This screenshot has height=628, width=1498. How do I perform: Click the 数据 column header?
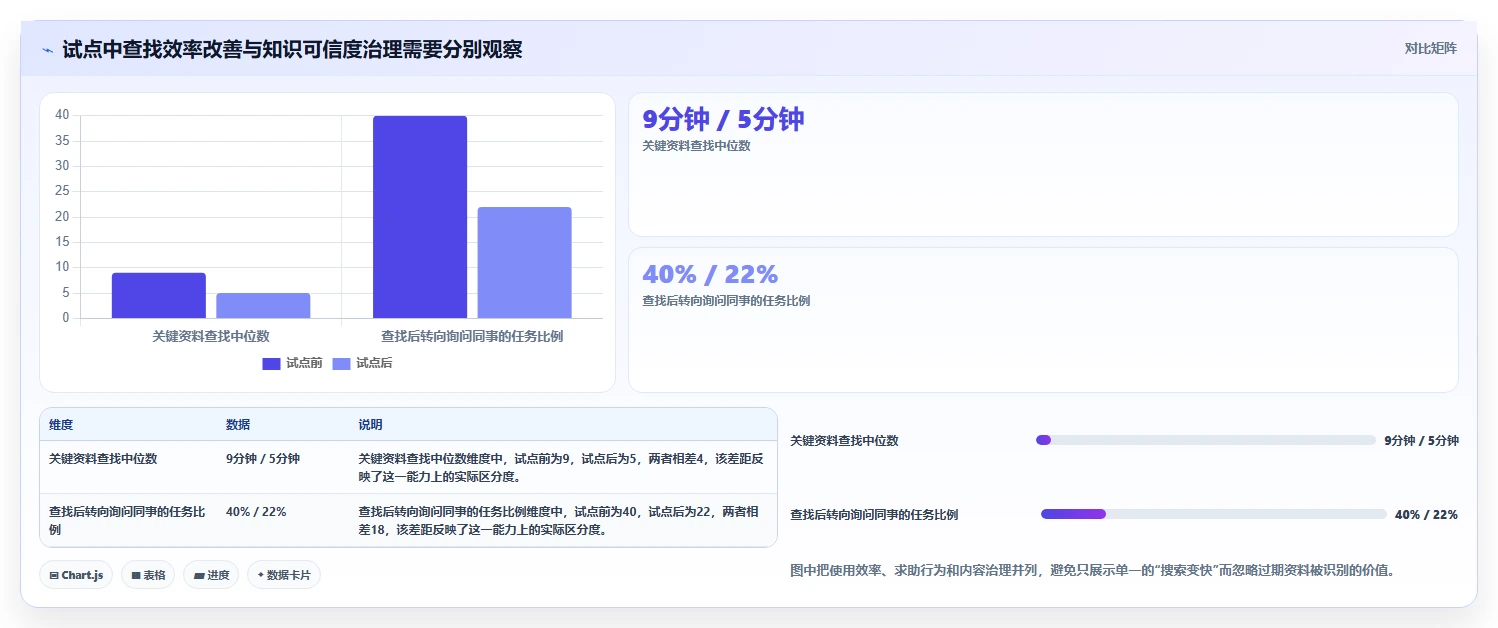238,425
